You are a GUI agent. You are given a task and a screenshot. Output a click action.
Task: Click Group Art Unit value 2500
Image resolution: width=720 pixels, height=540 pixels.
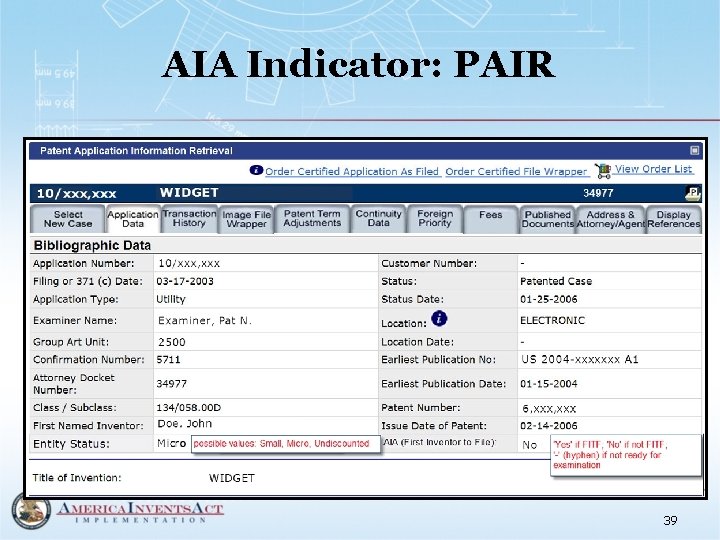coord(172,342)
